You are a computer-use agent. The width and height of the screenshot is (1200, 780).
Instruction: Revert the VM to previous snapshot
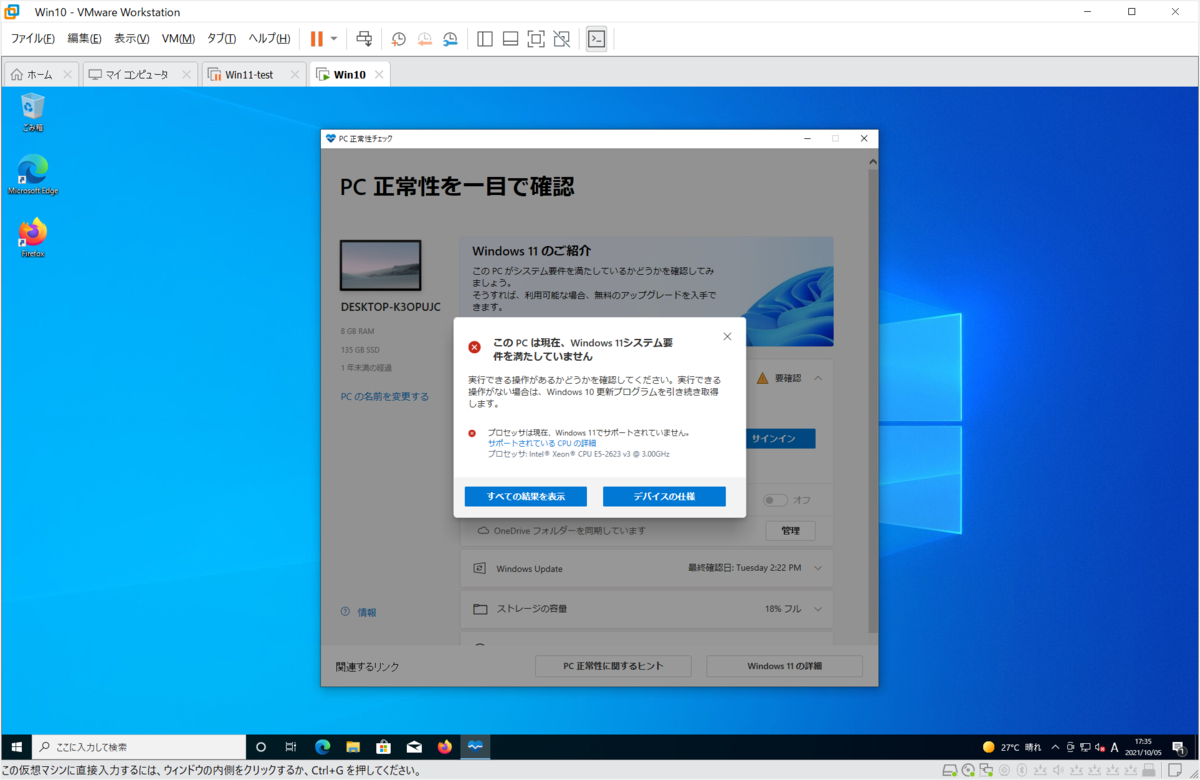click(424, 39)
